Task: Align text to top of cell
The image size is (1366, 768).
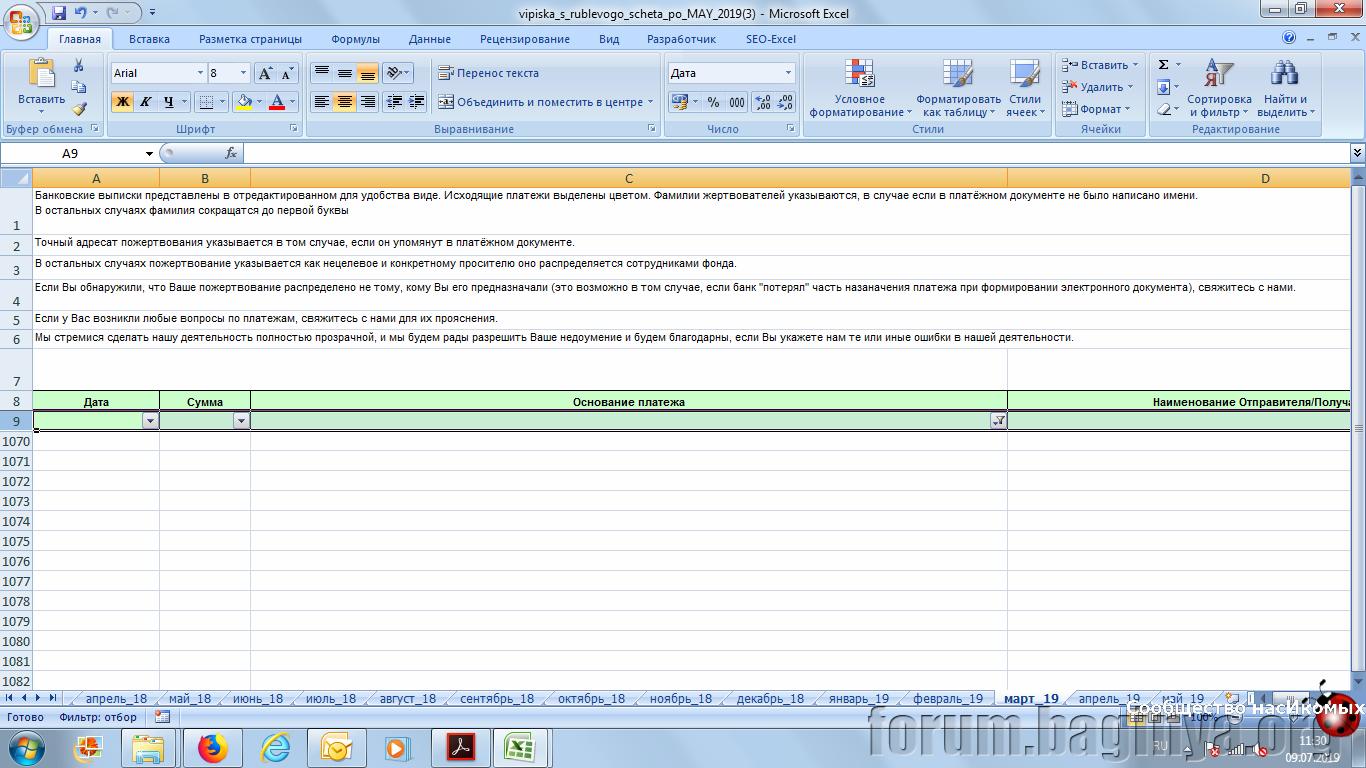Action: click(322, 73)
